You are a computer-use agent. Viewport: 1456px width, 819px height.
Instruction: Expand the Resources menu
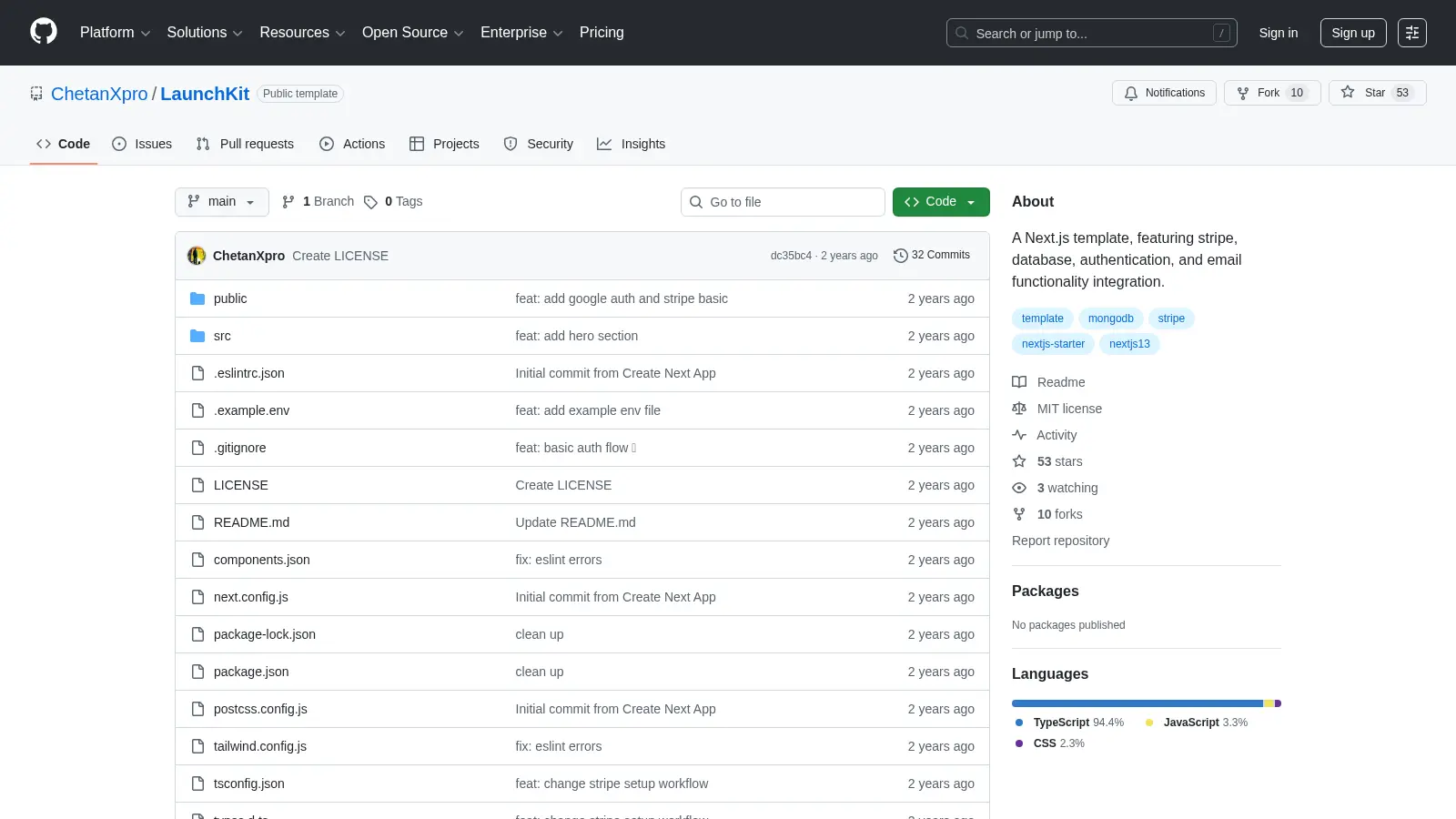[x=302, y=33]
